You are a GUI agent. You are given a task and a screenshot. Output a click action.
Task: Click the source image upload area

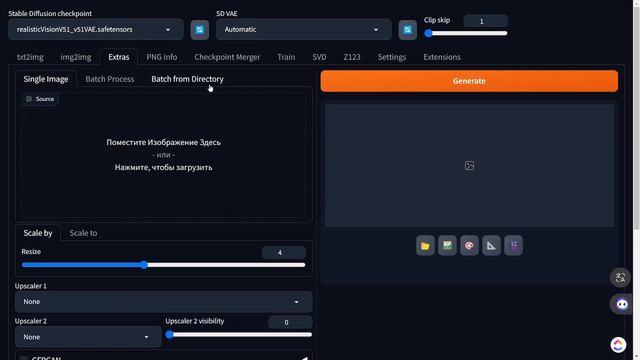point(164,155)
